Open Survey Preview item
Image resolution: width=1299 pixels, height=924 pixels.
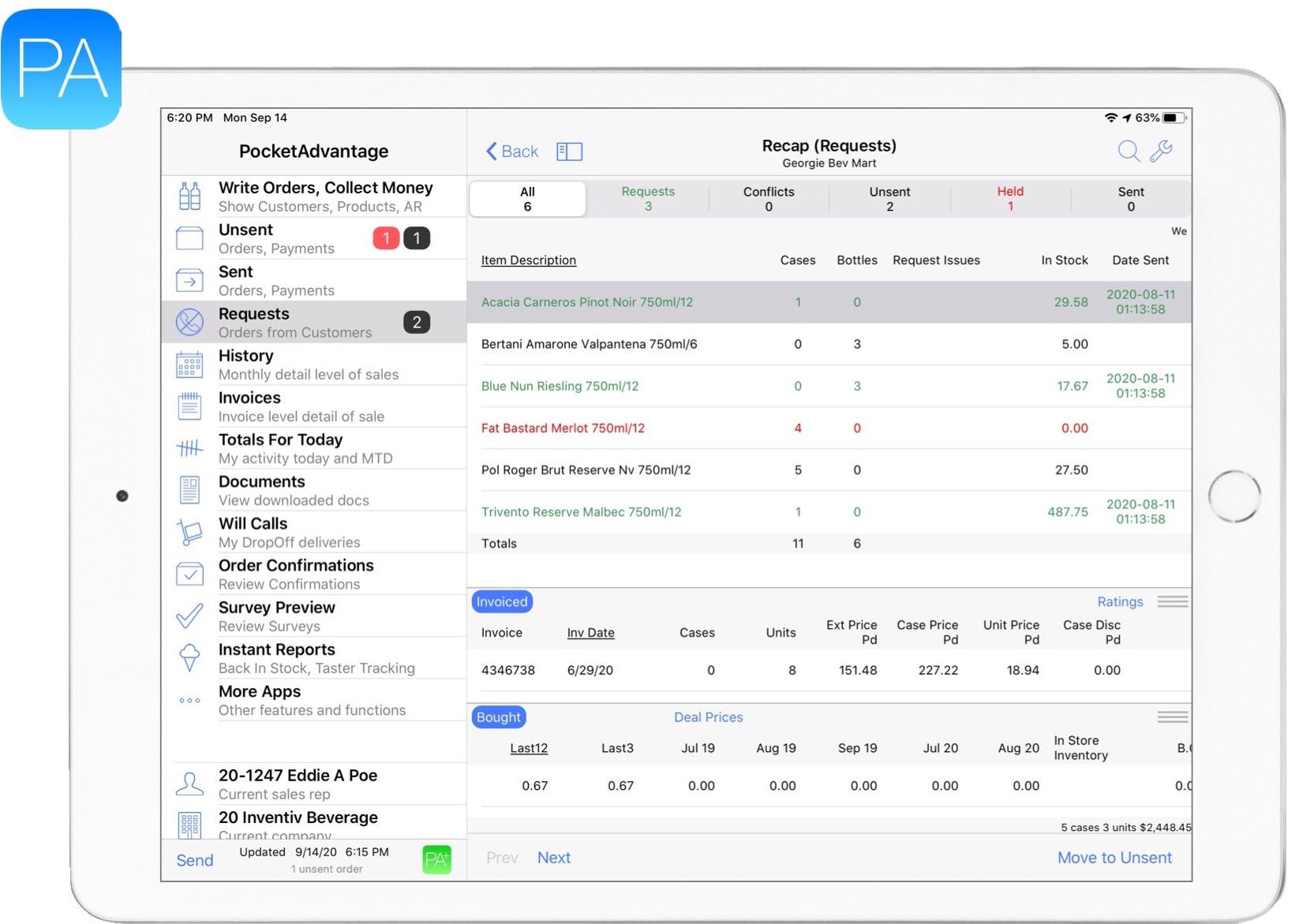[x=314, y=615]
